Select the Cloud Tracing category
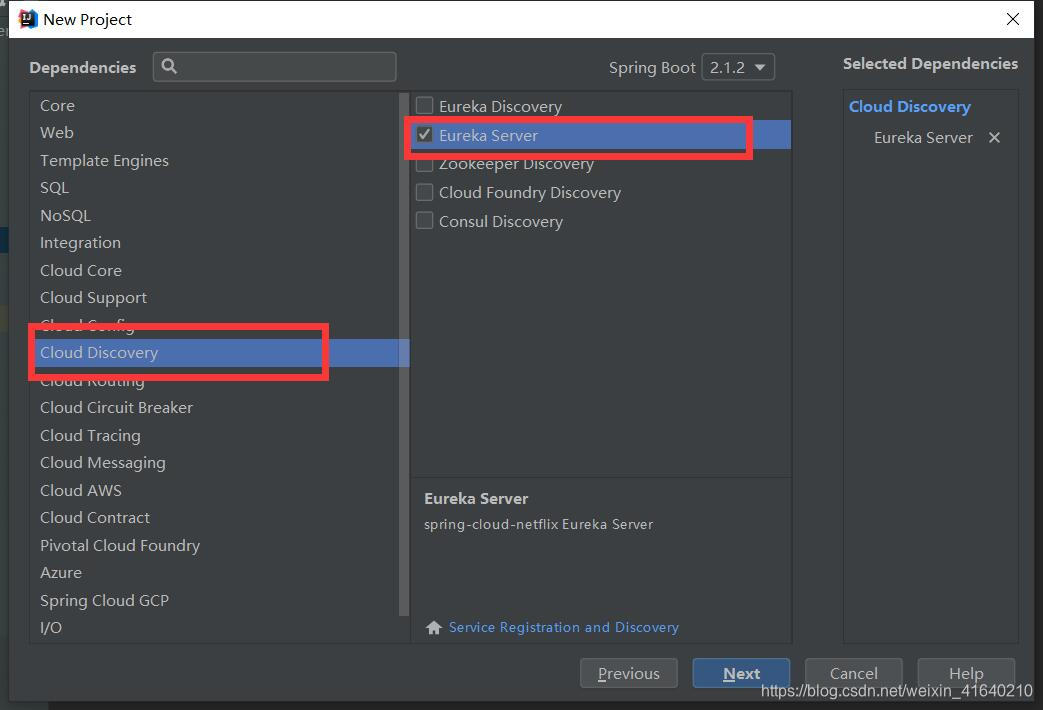Image resolution: width=1043 pixels, height=710 pixels. (214, 435)
